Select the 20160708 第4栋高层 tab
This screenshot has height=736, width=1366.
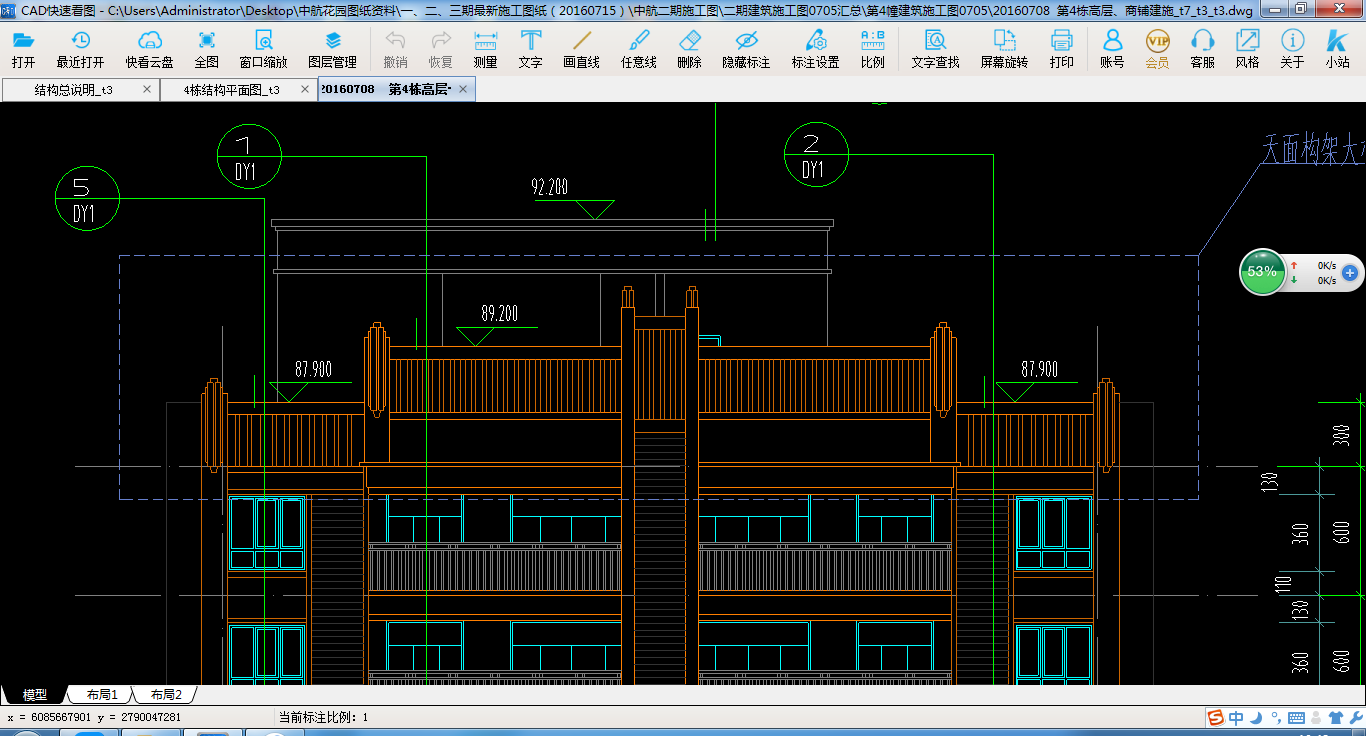pyautogui.click(x=397, y=89)
